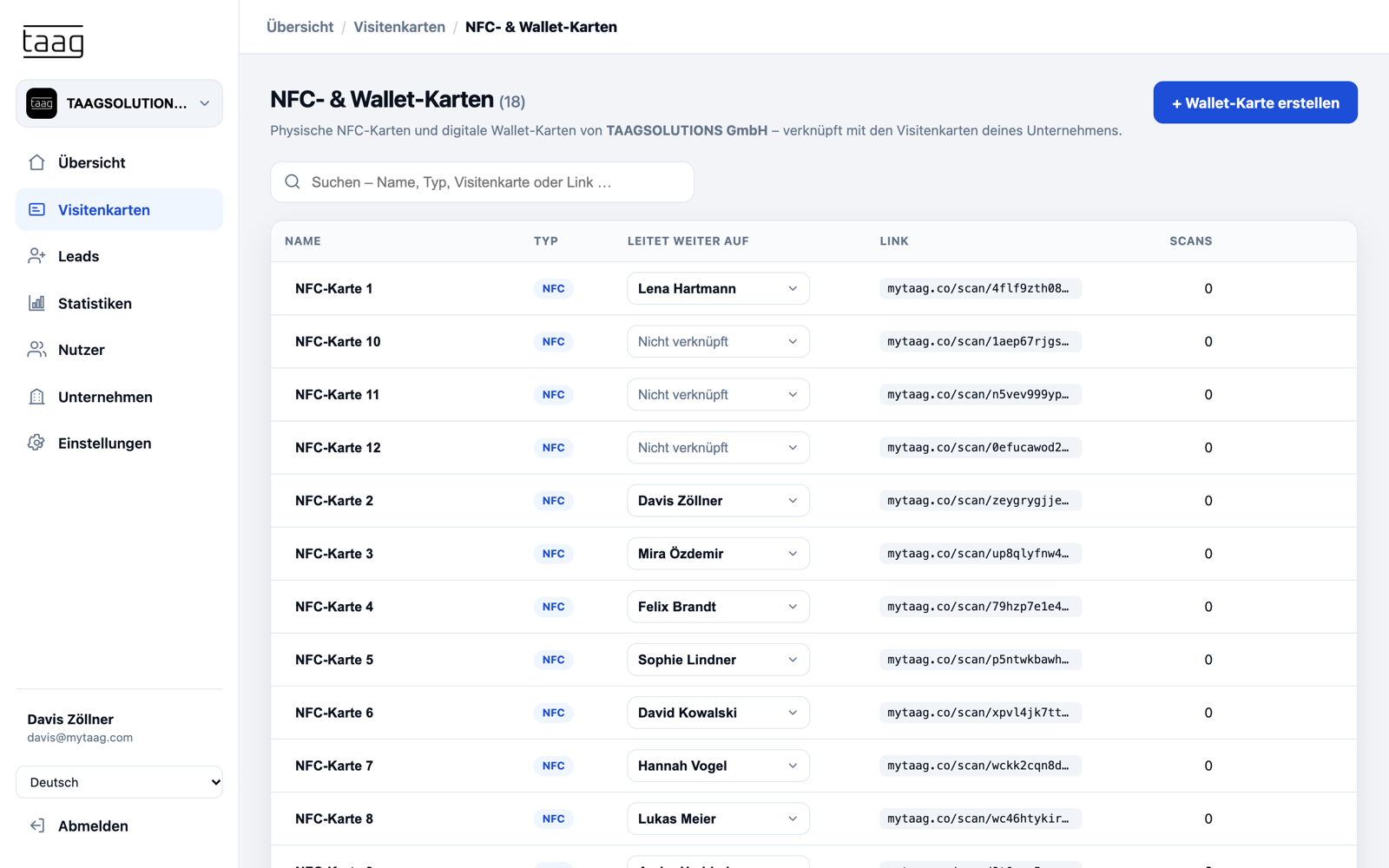Click the davis@mytaag.com email text
This screenshot has width=1389, height=868.
click(80, 738)
